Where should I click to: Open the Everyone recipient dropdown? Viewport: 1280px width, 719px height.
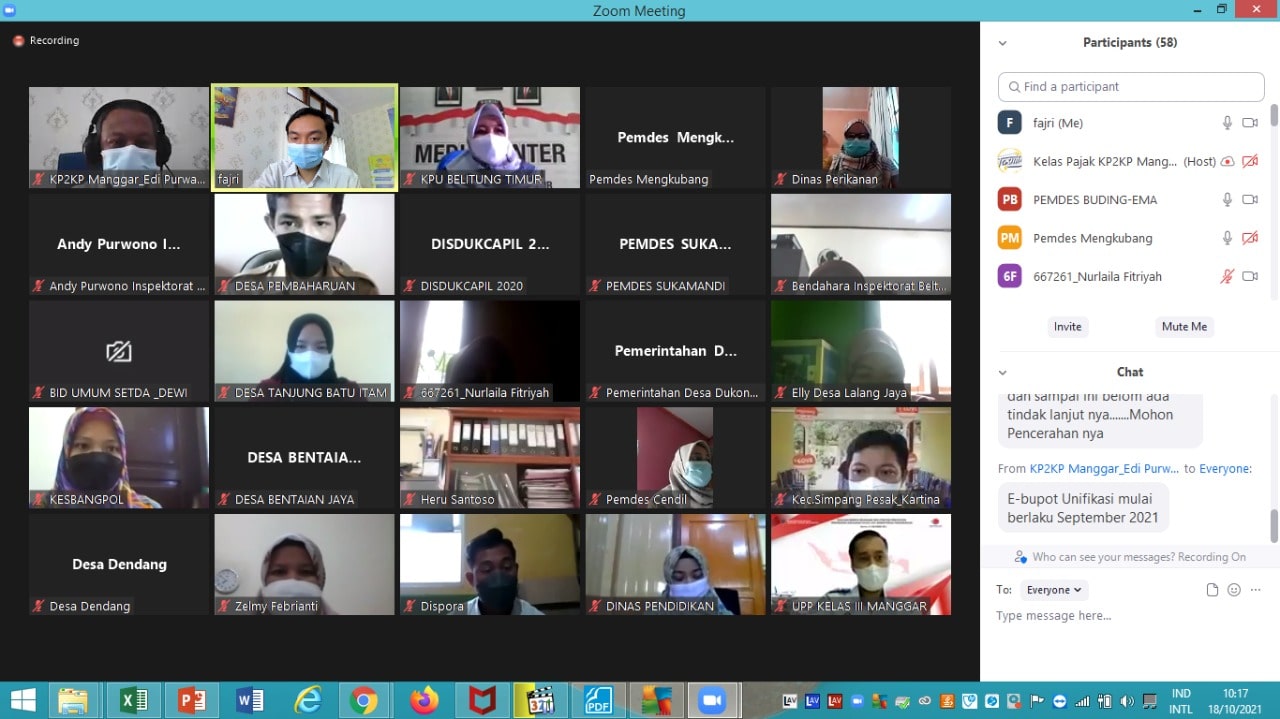pyautogui.click(x=1054, y=590)
